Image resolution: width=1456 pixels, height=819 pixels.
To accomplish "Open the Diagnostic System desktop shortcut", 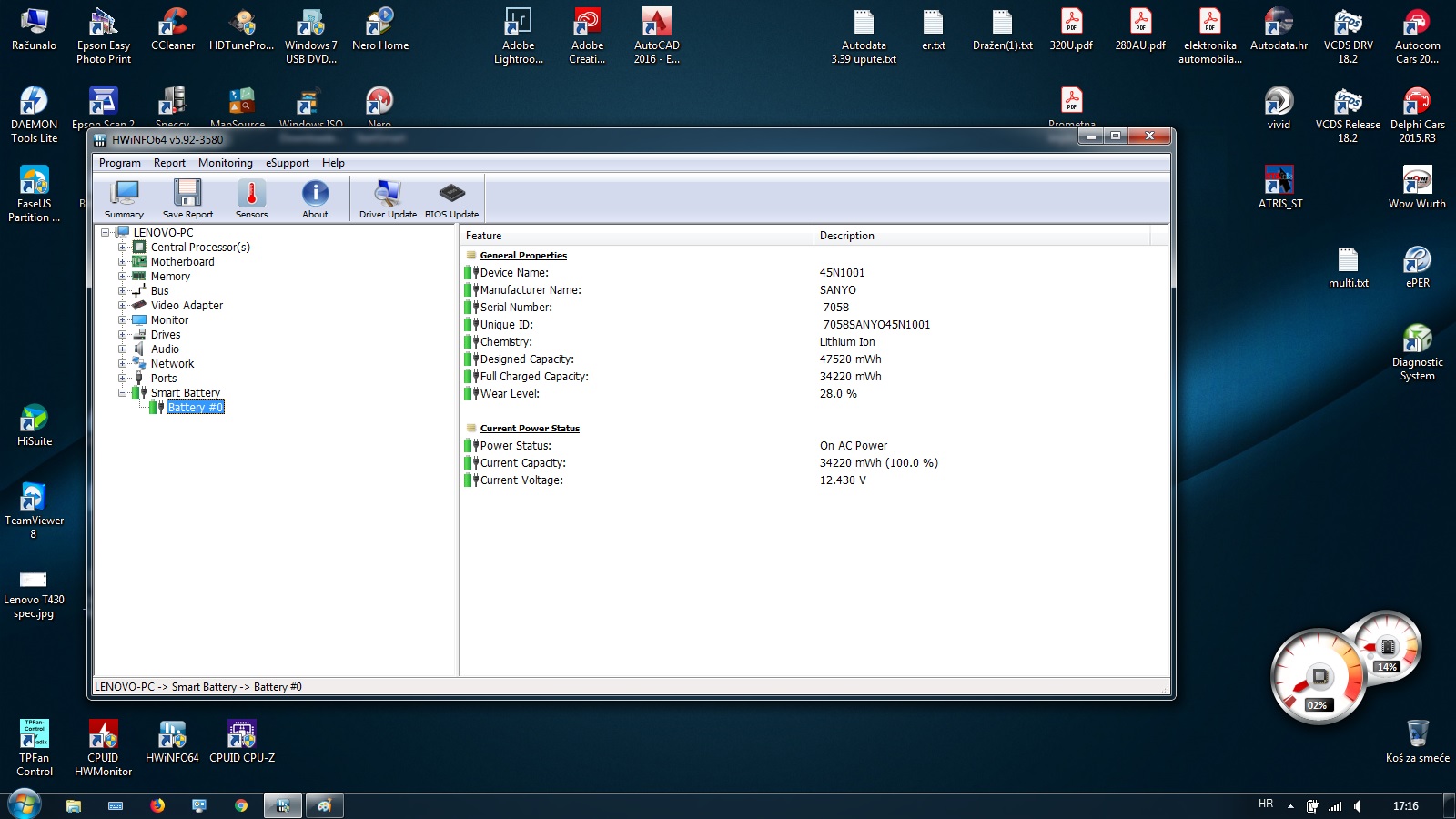I will [1417, 352].
